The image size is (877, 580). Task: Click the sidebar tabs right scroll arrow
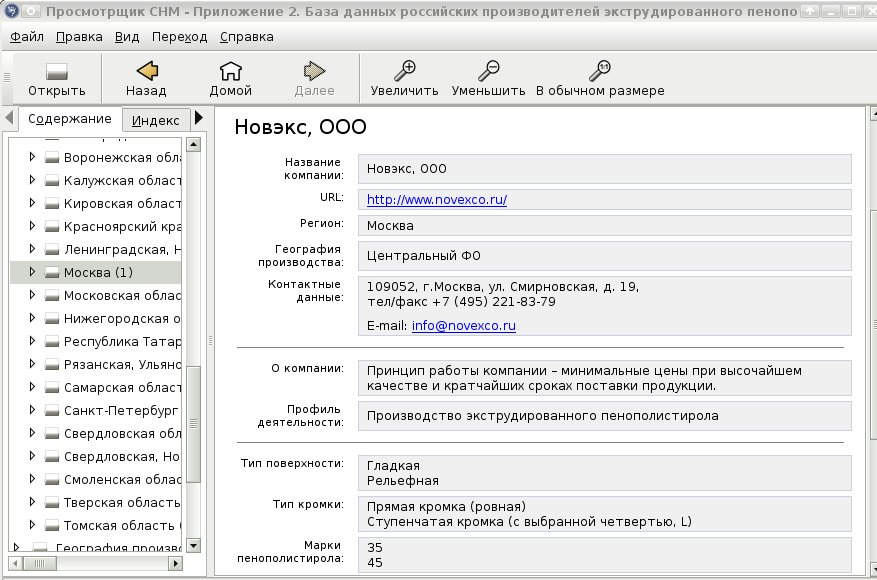199,118
